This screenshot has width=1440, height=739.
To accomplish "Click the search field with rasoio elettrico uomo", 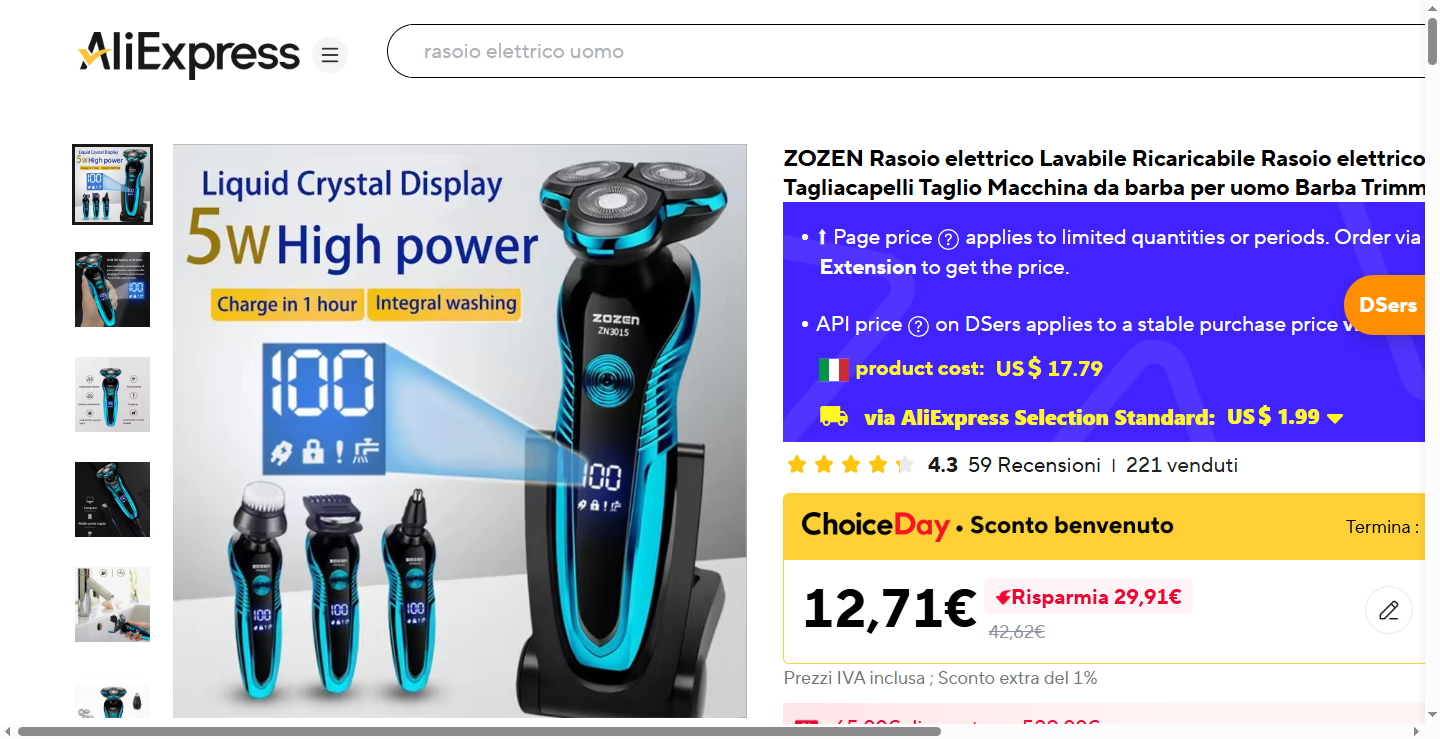I will (x=905, y=51).
